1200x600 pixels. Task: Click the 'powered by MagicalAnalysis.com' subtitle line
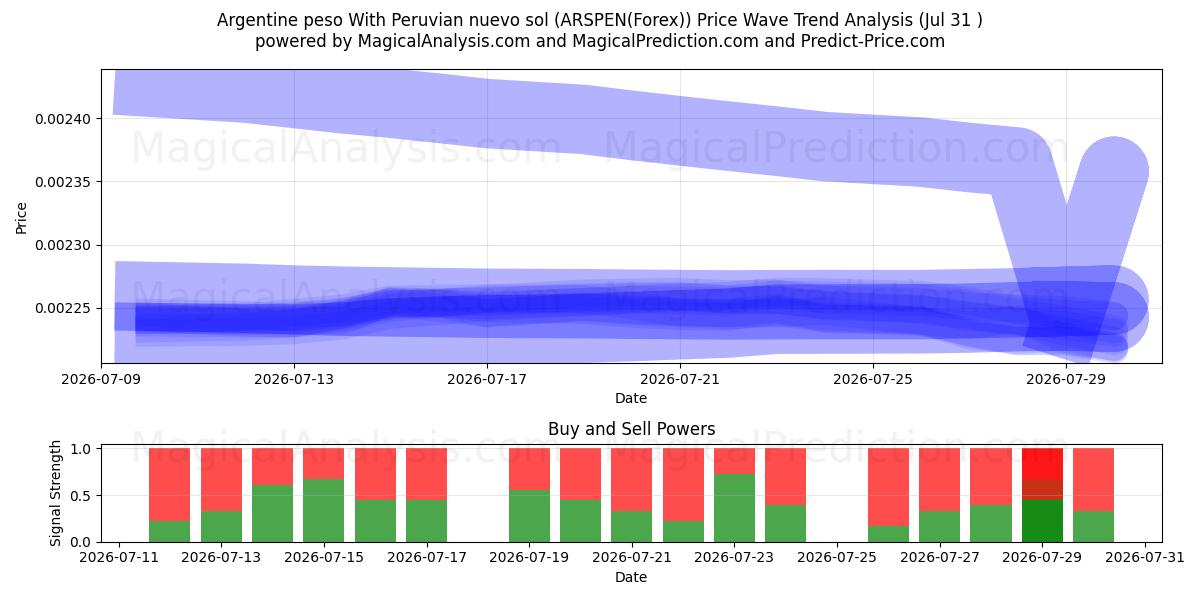tap(600, 41)
